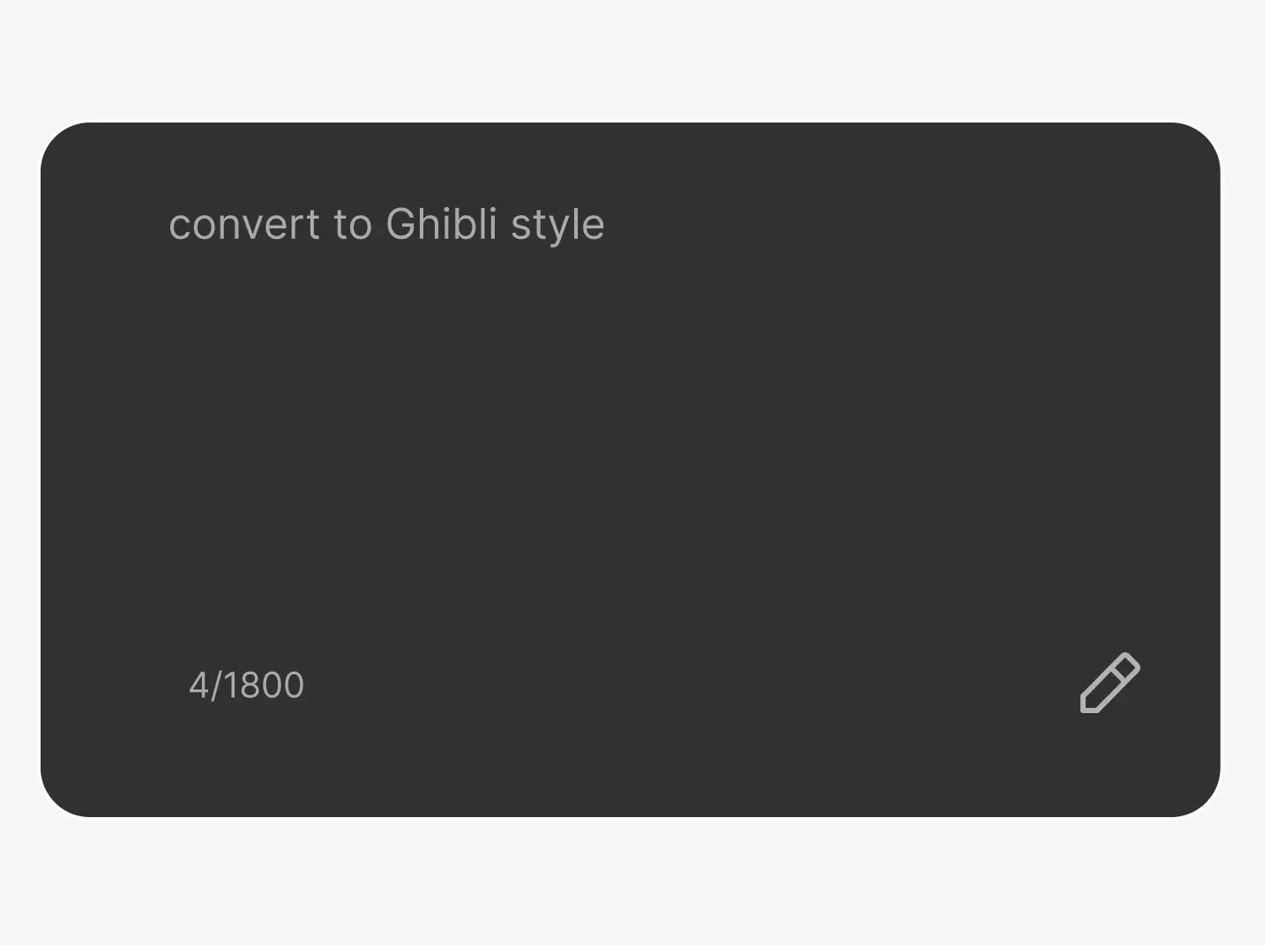Place cursor before the word 'convert'
The image size is (1270, 952).
[168, 225]
